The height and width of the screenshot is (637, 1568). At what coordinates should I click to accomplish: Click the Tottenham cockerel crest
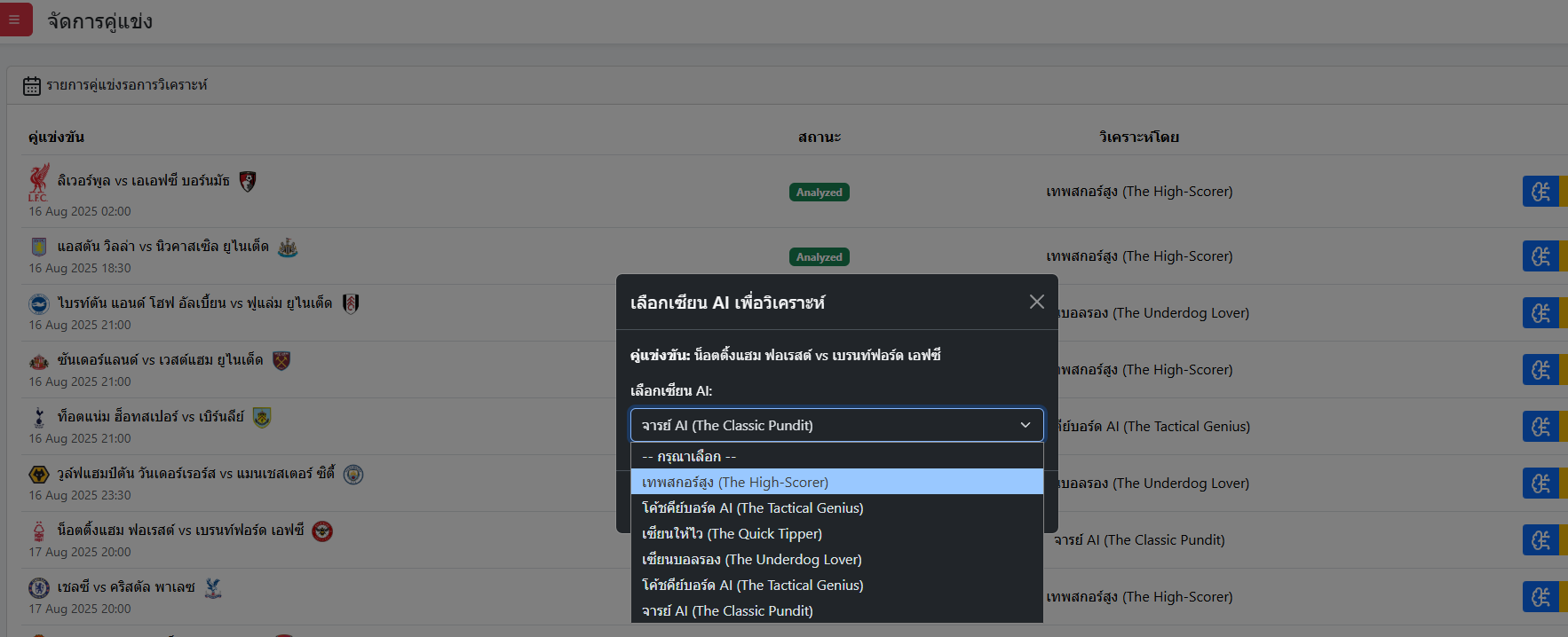[x=38, y=417]
